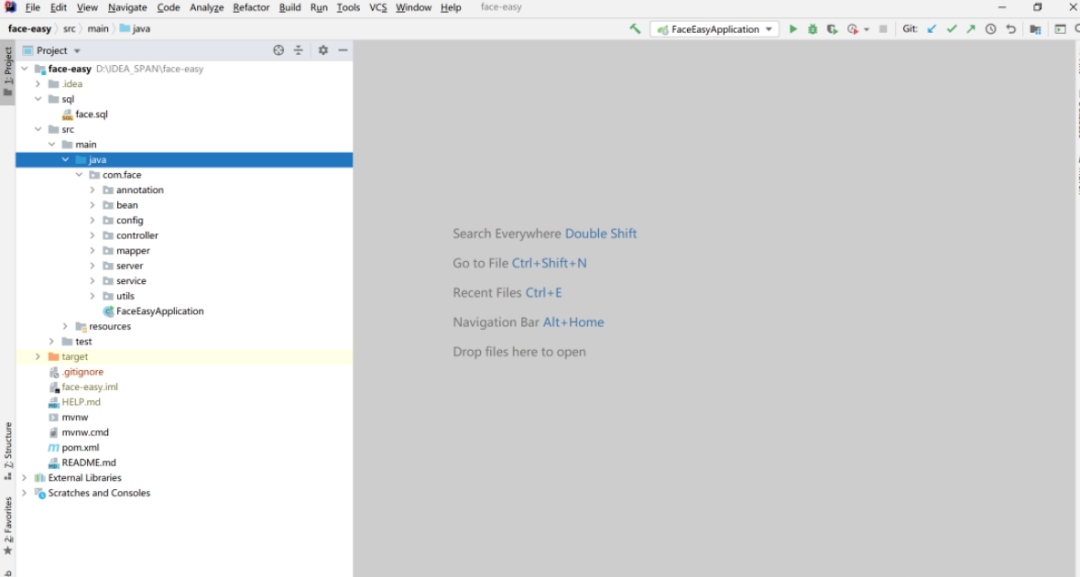Expand the controller package

coord(92,235)
